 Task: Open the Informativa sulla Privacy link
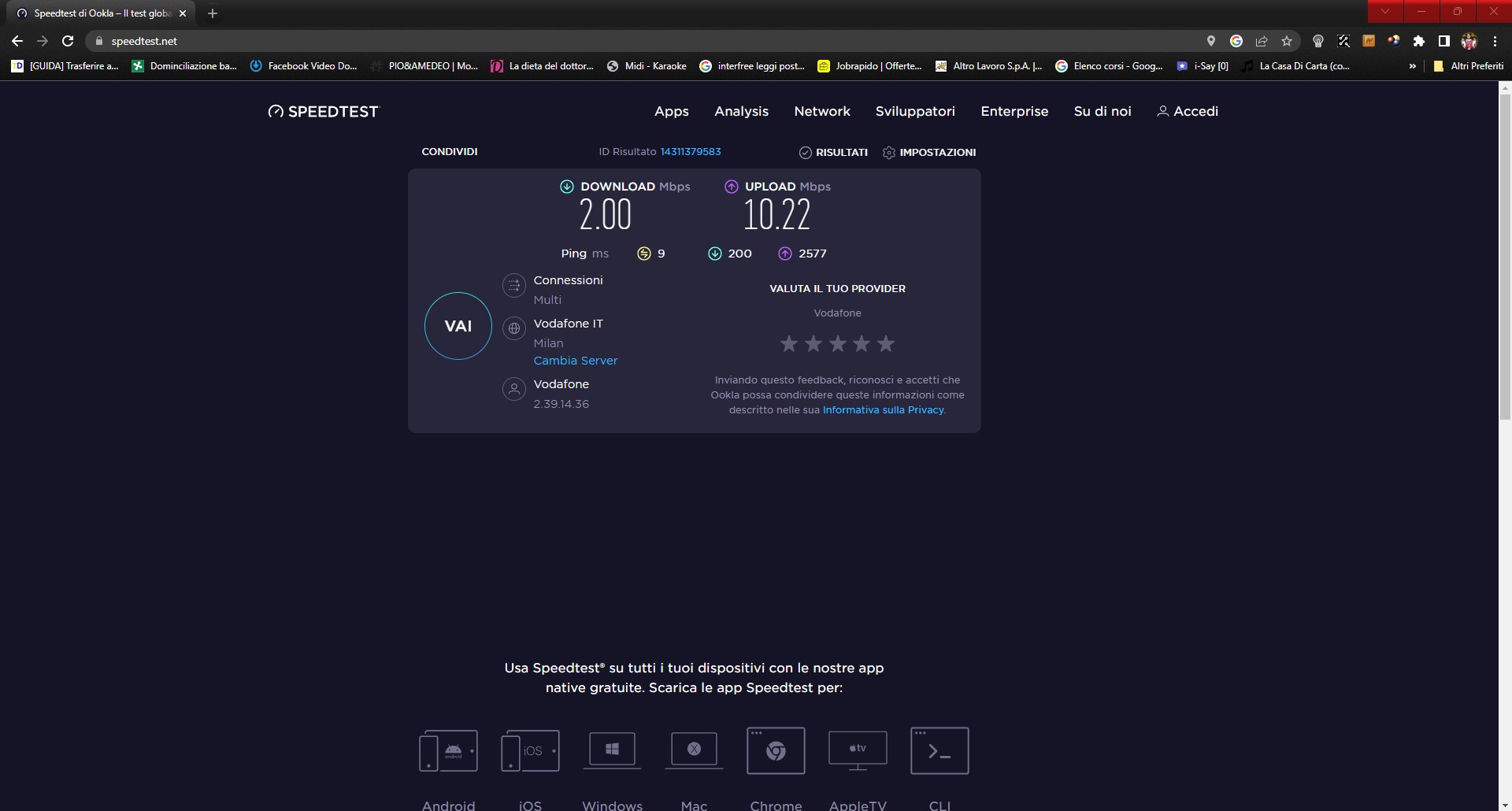(x=883, y=410)
